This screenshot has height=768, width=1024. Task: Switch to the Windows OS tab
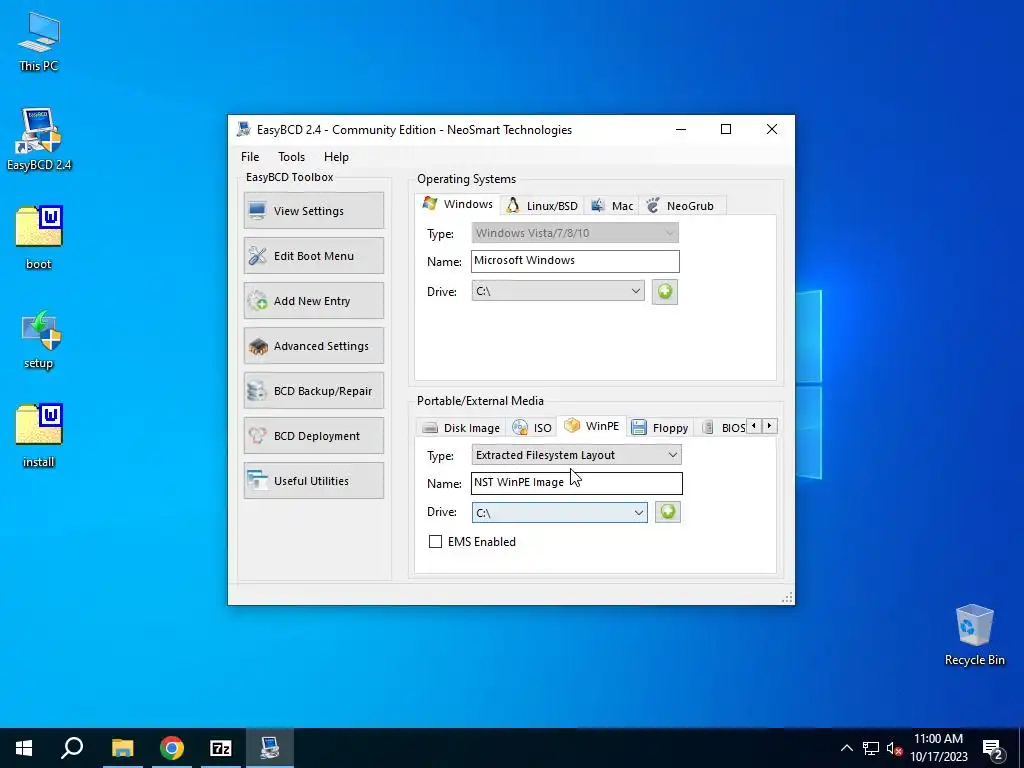[458, 204]
